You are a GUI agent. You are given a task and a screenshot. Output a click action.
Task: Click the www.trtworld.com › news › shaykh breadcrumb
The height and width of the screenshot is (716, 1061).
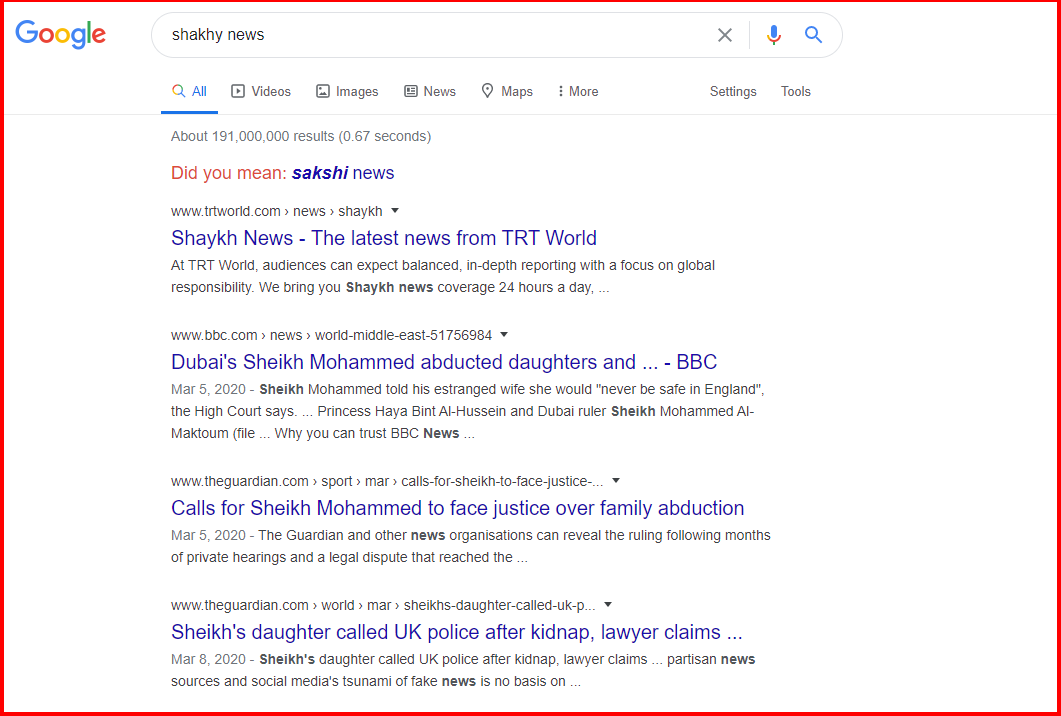coord(277,211)
